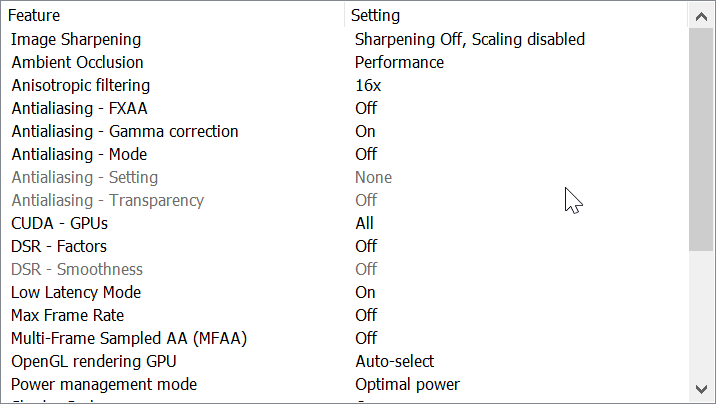716x404 pixels.
Task: Click the scroll down arrow
Action: click(702, 388)
